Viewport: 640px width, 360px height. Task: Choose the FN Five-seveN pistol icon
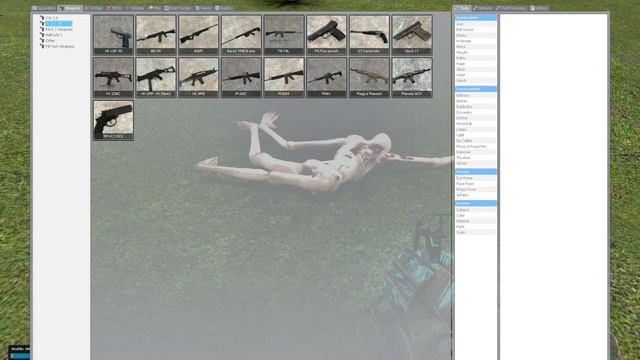tap(327, 35)
